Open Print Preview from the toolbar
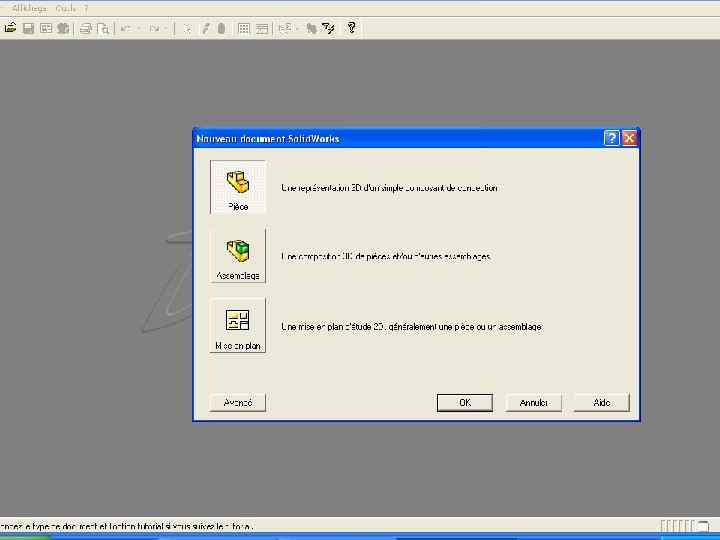The height and width of the screenshot is (540, 720). (103, 29)
